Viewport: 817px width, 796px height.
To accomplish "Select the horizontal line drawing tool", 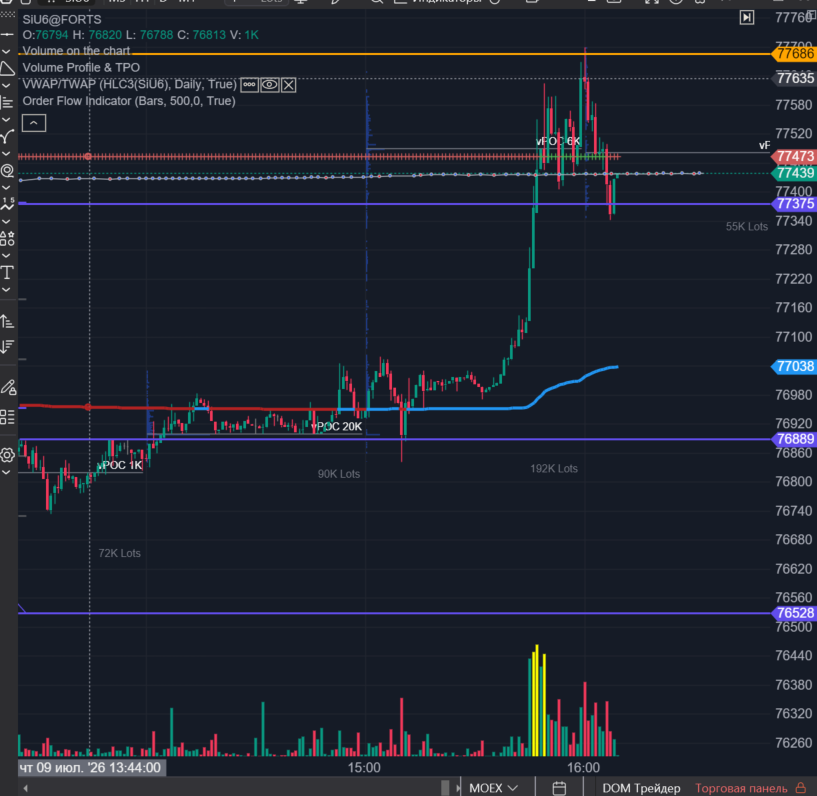I will [7, 34].
